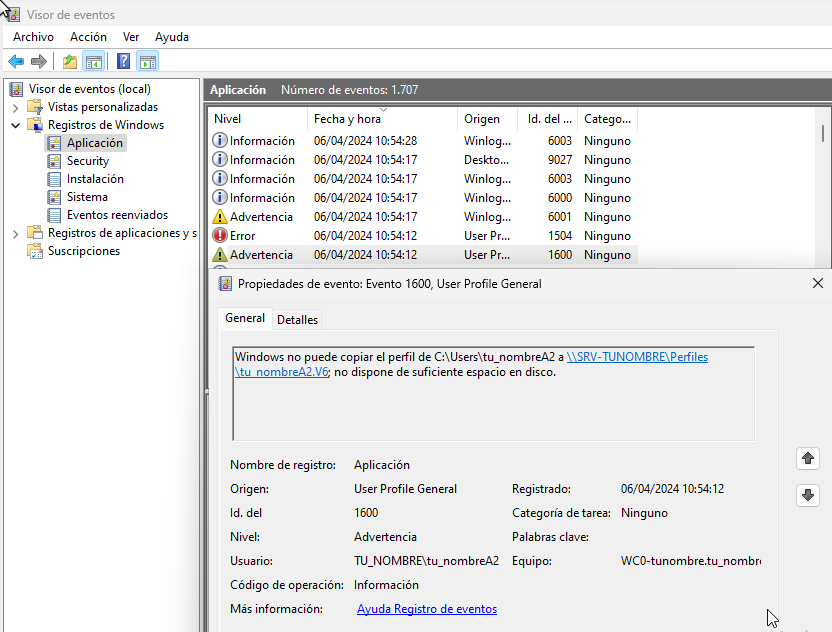832x632 pixels.
Task: Toggle the console tree pane toolbar icon
Action: (x=94, y=61)
